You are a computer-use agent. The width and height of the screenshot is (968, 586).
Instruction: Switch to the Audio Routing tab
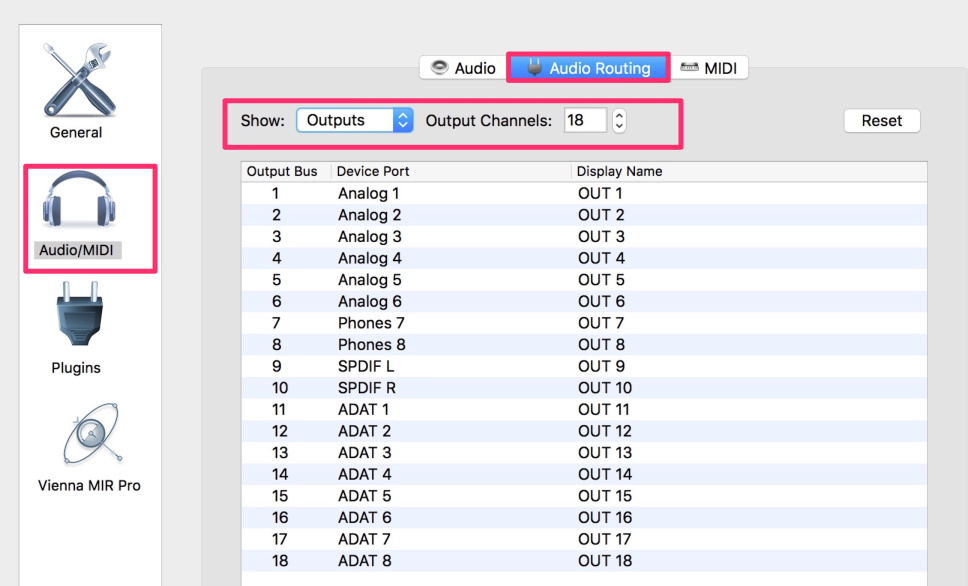588,68
